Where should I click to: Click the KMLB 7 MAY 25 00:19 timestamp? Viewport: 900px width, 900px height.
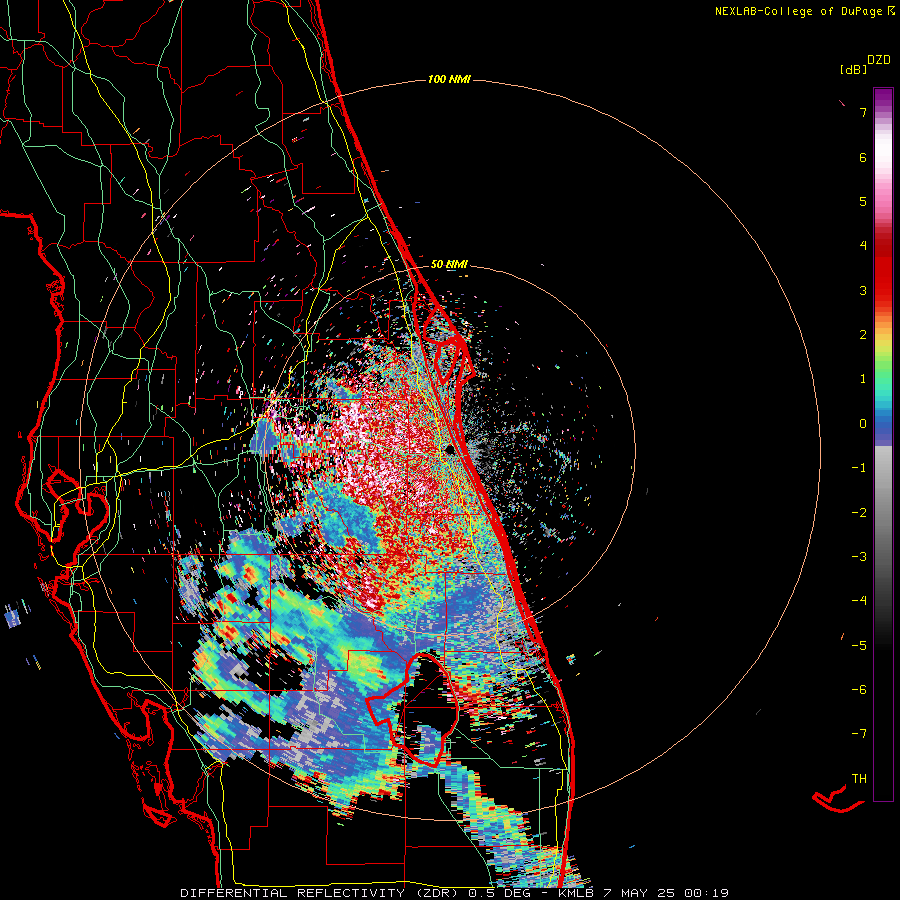pos(643,893)
